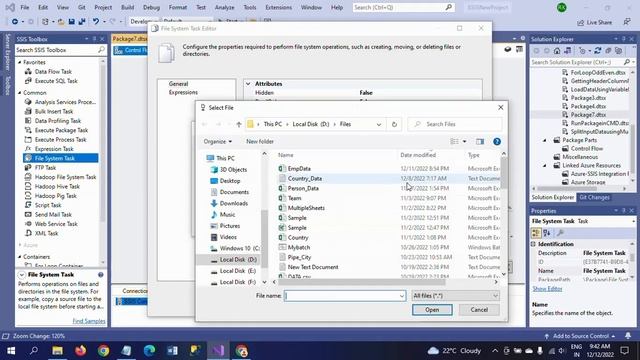The height and width of the screenshot is (360, 640).
Task: Select Execute Process Task item
Action: [x=60, y=140]
